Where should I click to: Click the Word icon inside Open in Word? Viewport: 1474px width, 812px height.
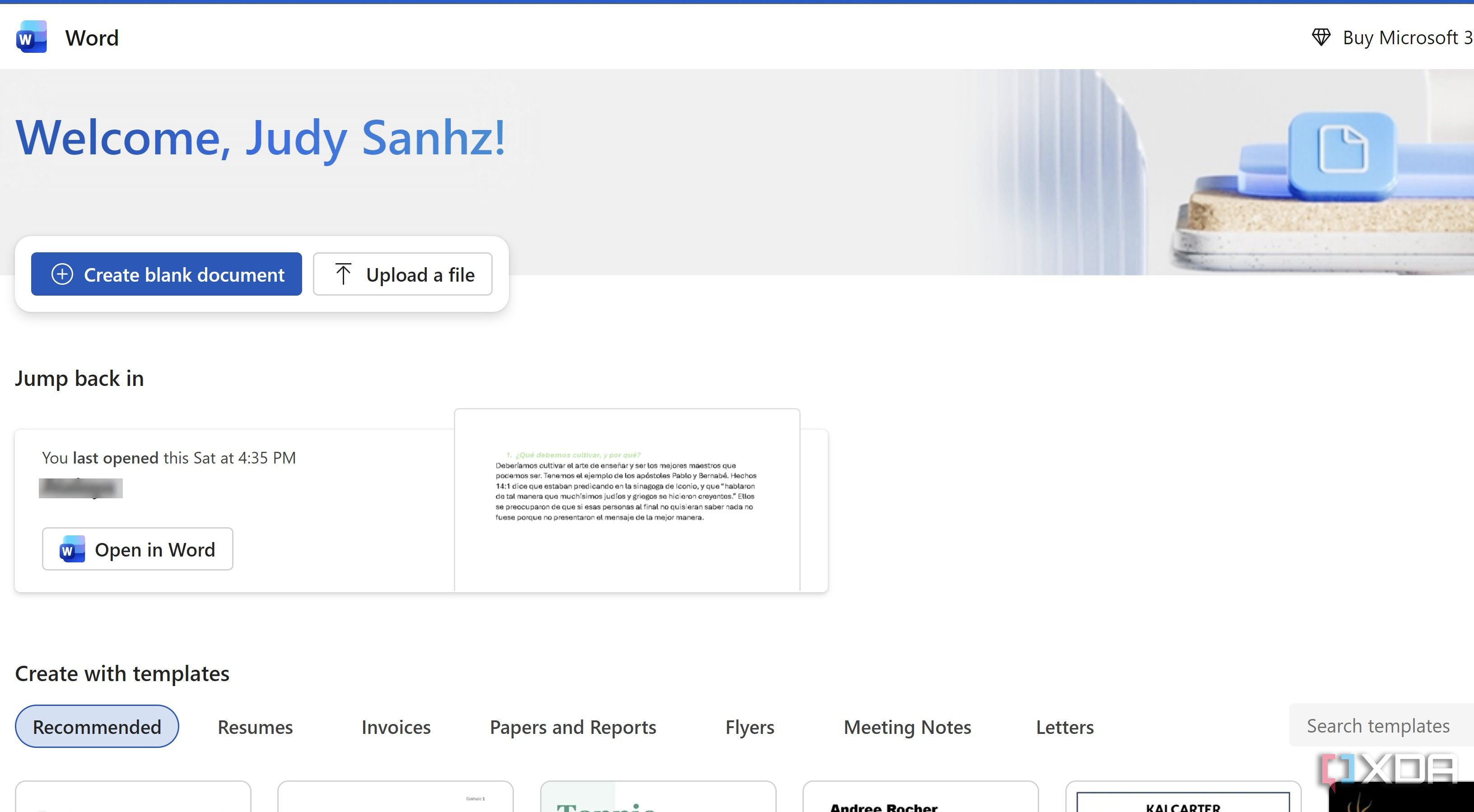coord(72,549)
